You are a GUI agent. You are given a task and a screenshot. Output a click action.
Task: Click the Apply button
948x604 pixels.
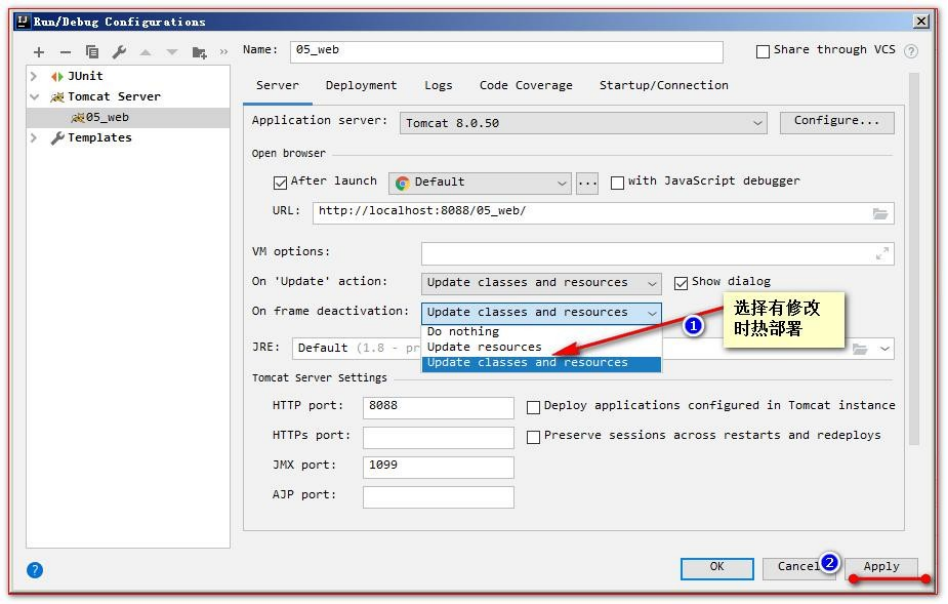coord(881,568)
